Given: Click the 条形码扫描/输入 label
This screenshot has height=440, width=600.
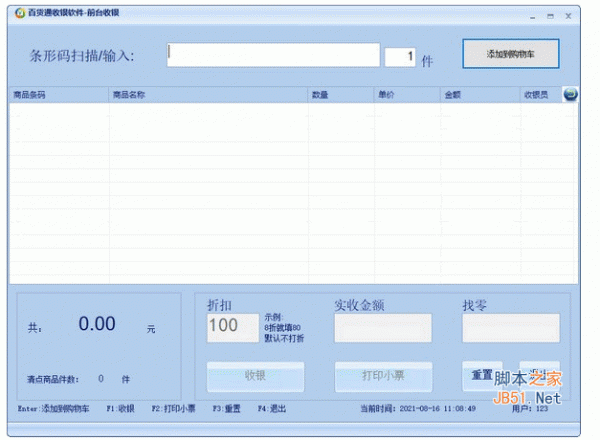Looking at the screenshot, I should 82,56.
